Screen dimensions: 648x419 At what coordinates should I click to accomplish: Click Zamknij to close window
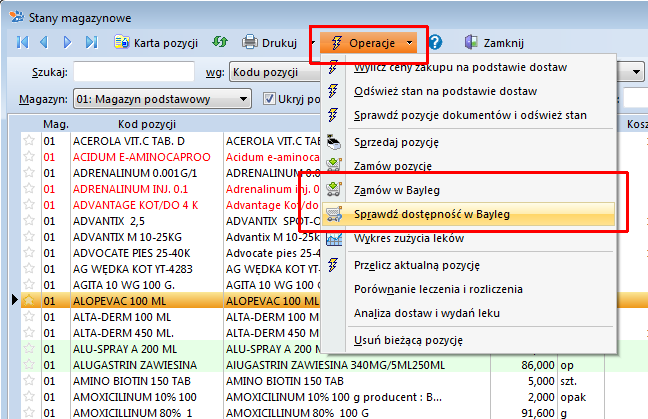click(x=494, y=43)
